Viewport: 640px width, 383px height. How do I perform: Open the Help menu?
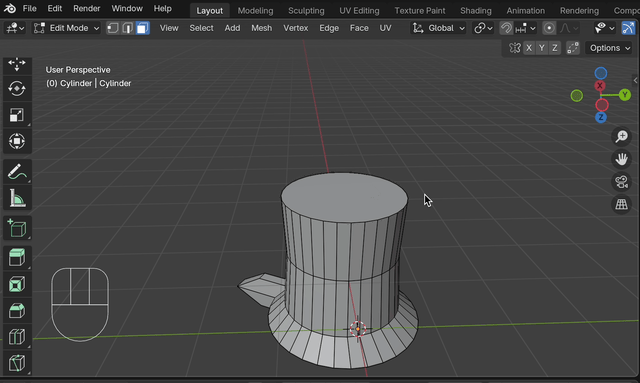pos(162,8)
